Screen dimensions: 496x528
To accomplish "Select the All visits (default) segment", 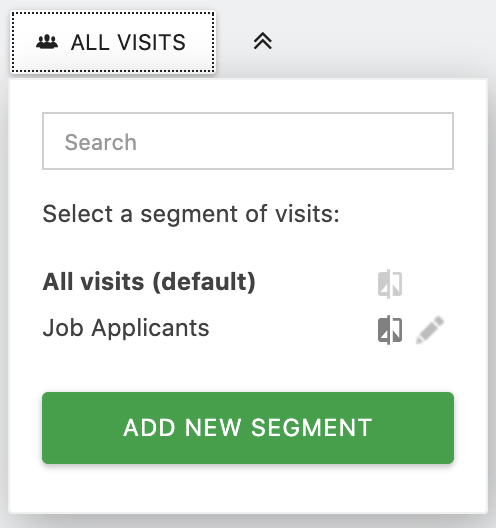I will (149, 282).
